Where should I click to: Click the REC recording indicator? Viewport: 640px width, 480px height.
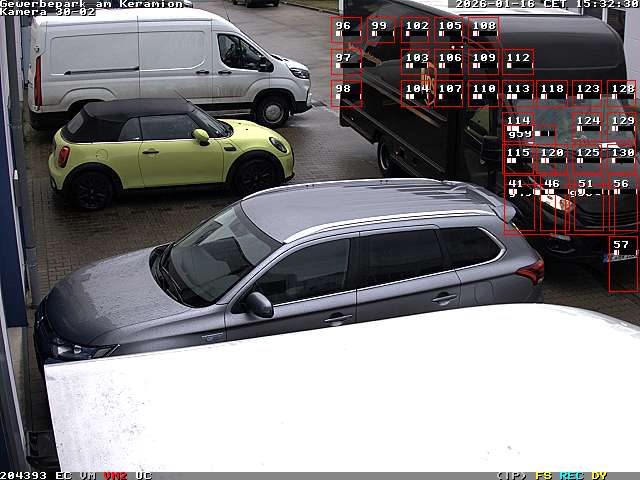coord(571,475)
